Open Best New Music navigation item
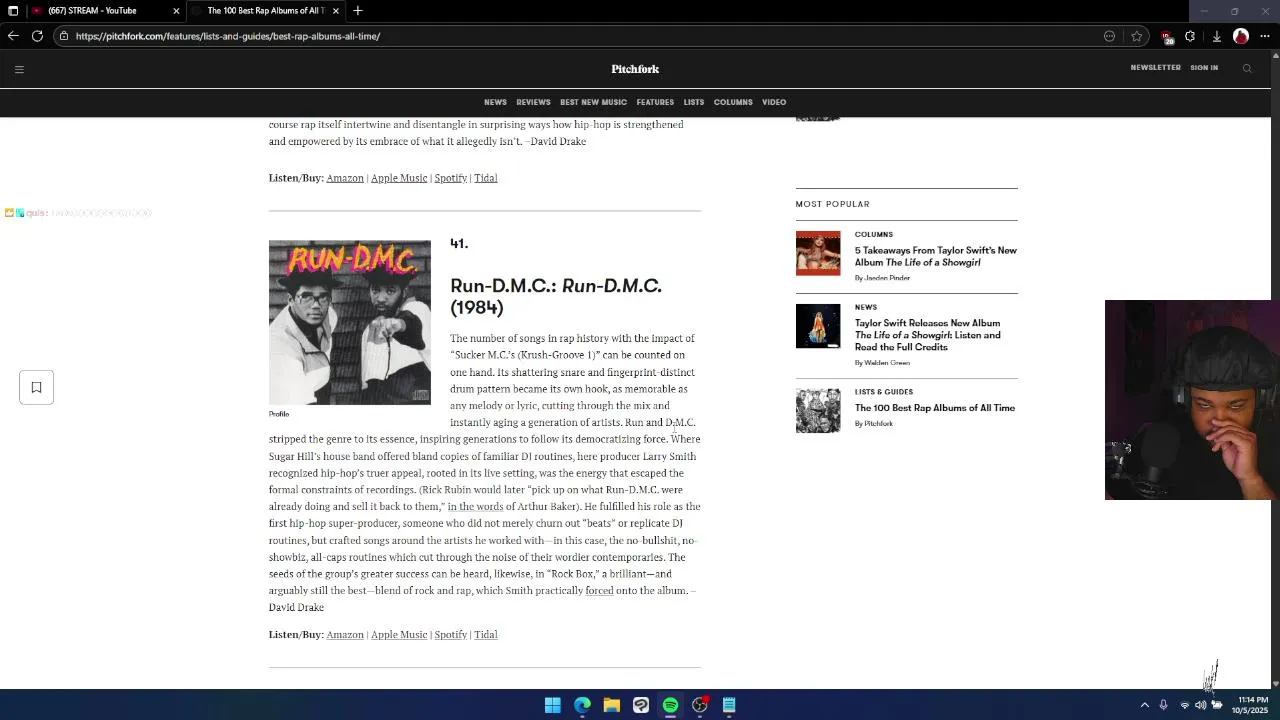This screenshot has width=1280, height=720. click(593, 102)
